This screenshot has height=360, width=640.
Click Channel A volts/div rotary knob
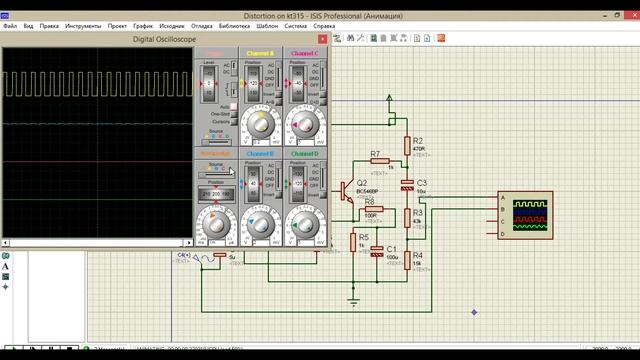tap(261, 124)
